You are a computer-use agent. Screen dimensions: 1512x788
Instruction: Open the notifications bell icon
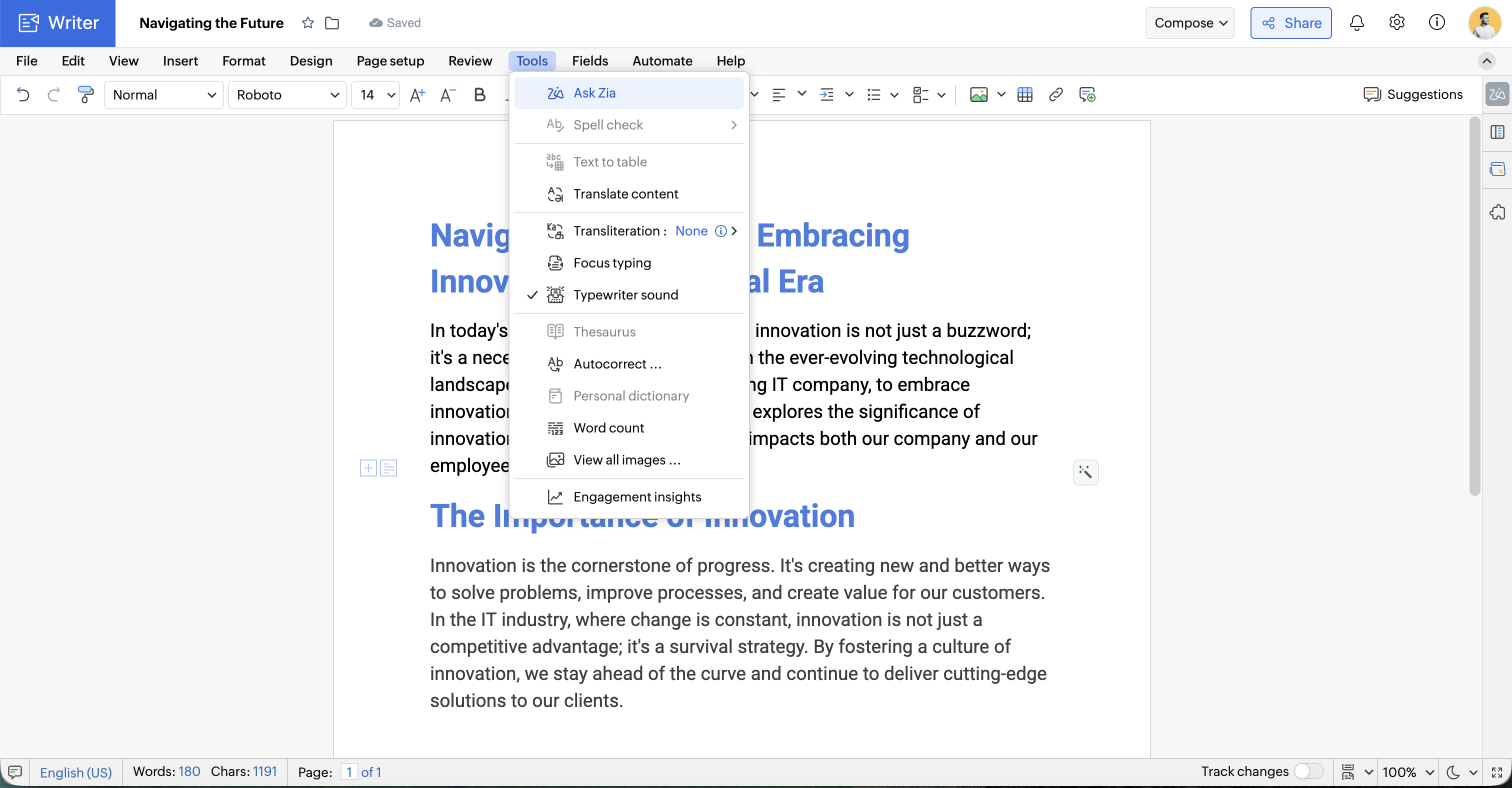(x=1356, y=23)
